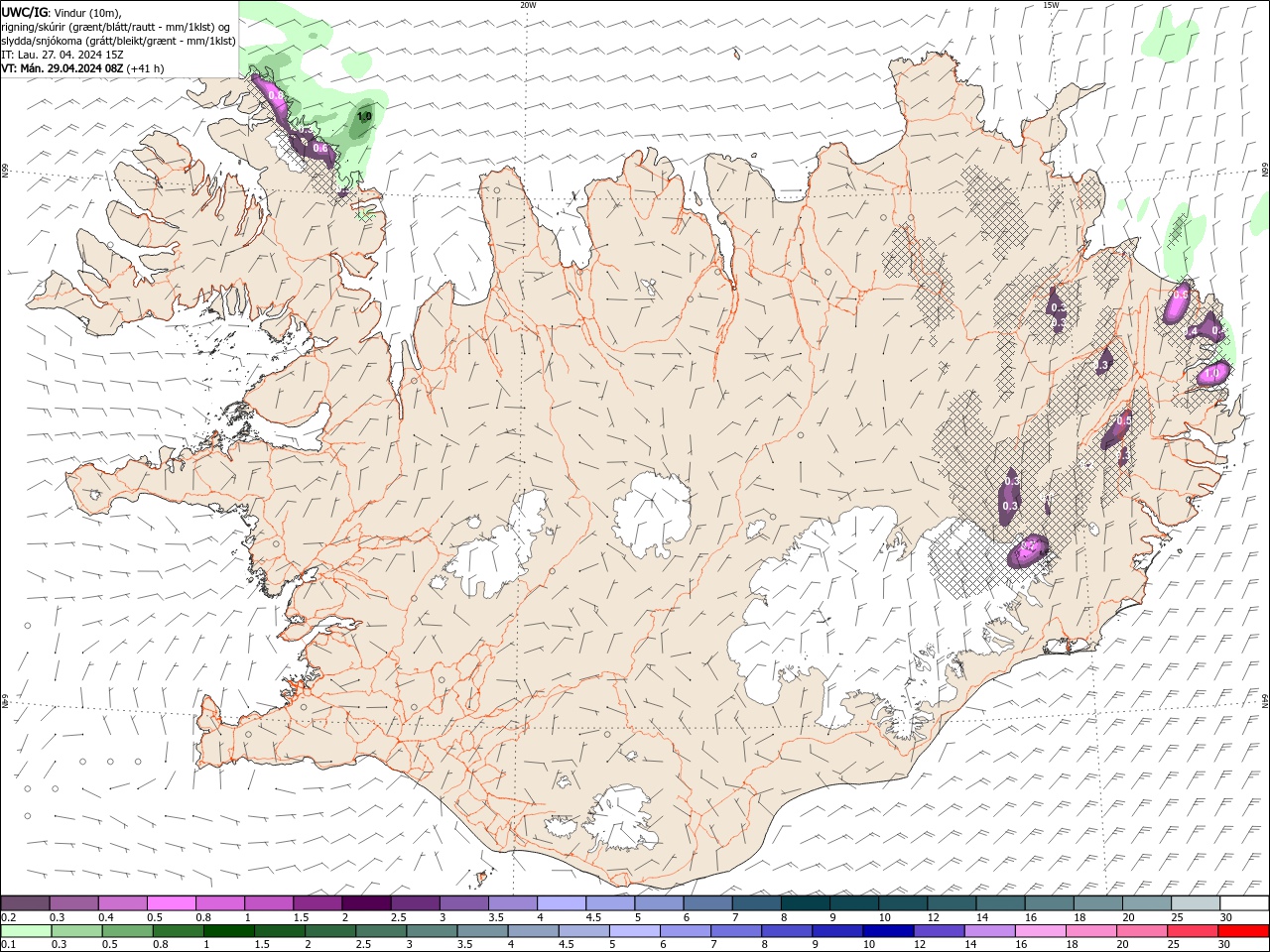Pick the lavender snow swatch starting at 4
Image resolution: width=1270 pixels, height=952 pixels.
[x=562, y=902]
